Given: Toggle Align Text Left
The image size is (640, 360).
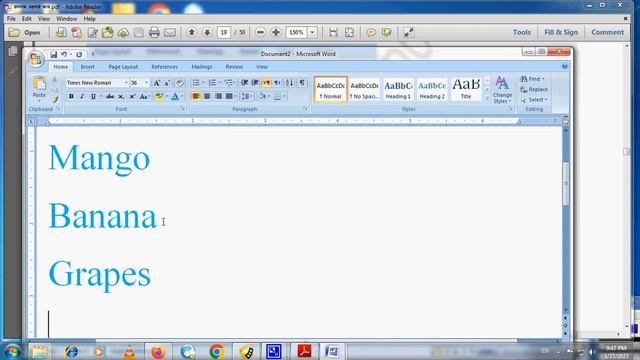Looking at the screenshot, I should (196, 96).
